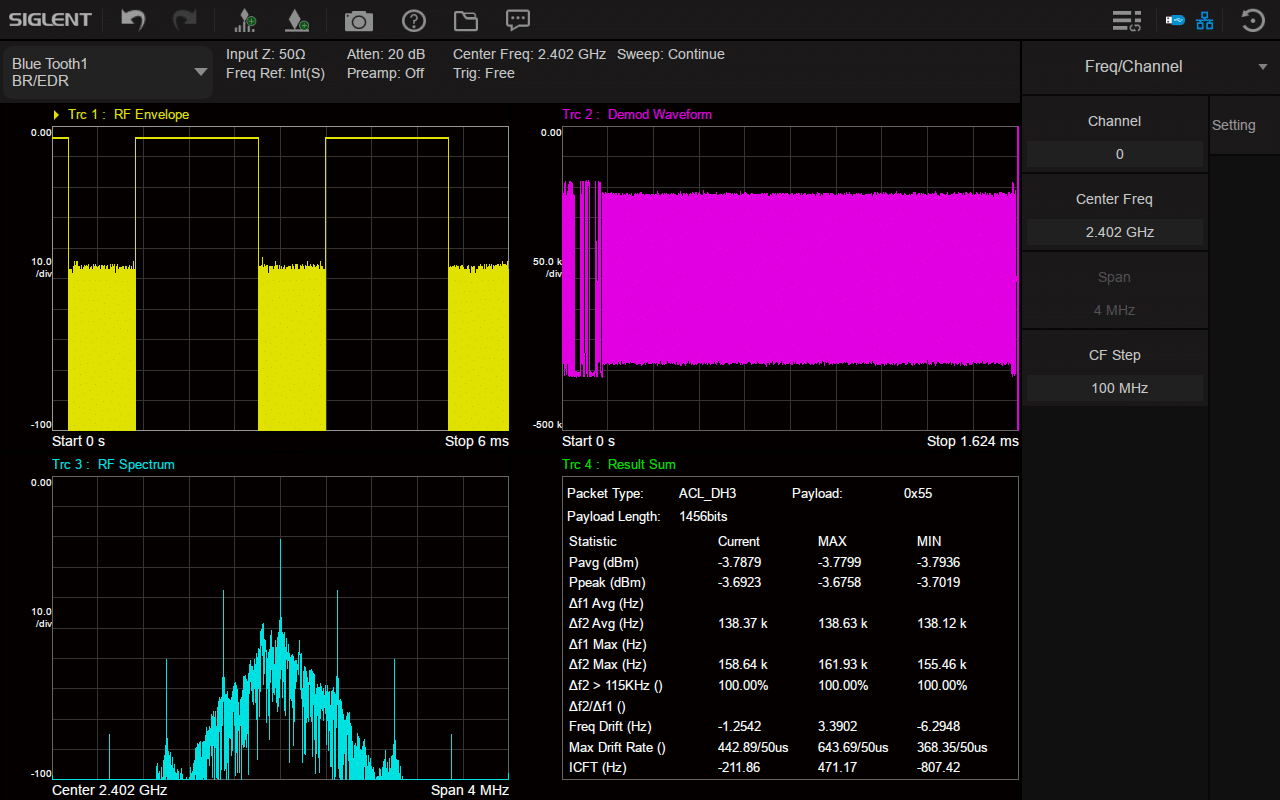1280x800 pixels.
Task: Click the Channel value field showing 0
Action: pos(1115,154)
